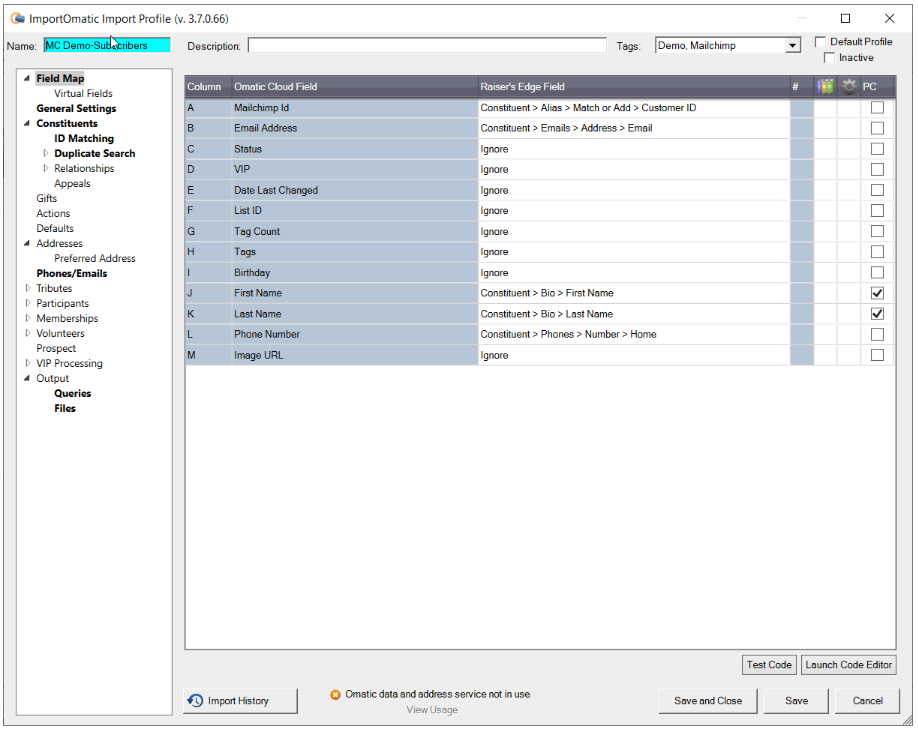Image resolution: width=918 pixels, height=731 pixels.
Task: Click the Test Code button
Action: [x=769, y=664]
